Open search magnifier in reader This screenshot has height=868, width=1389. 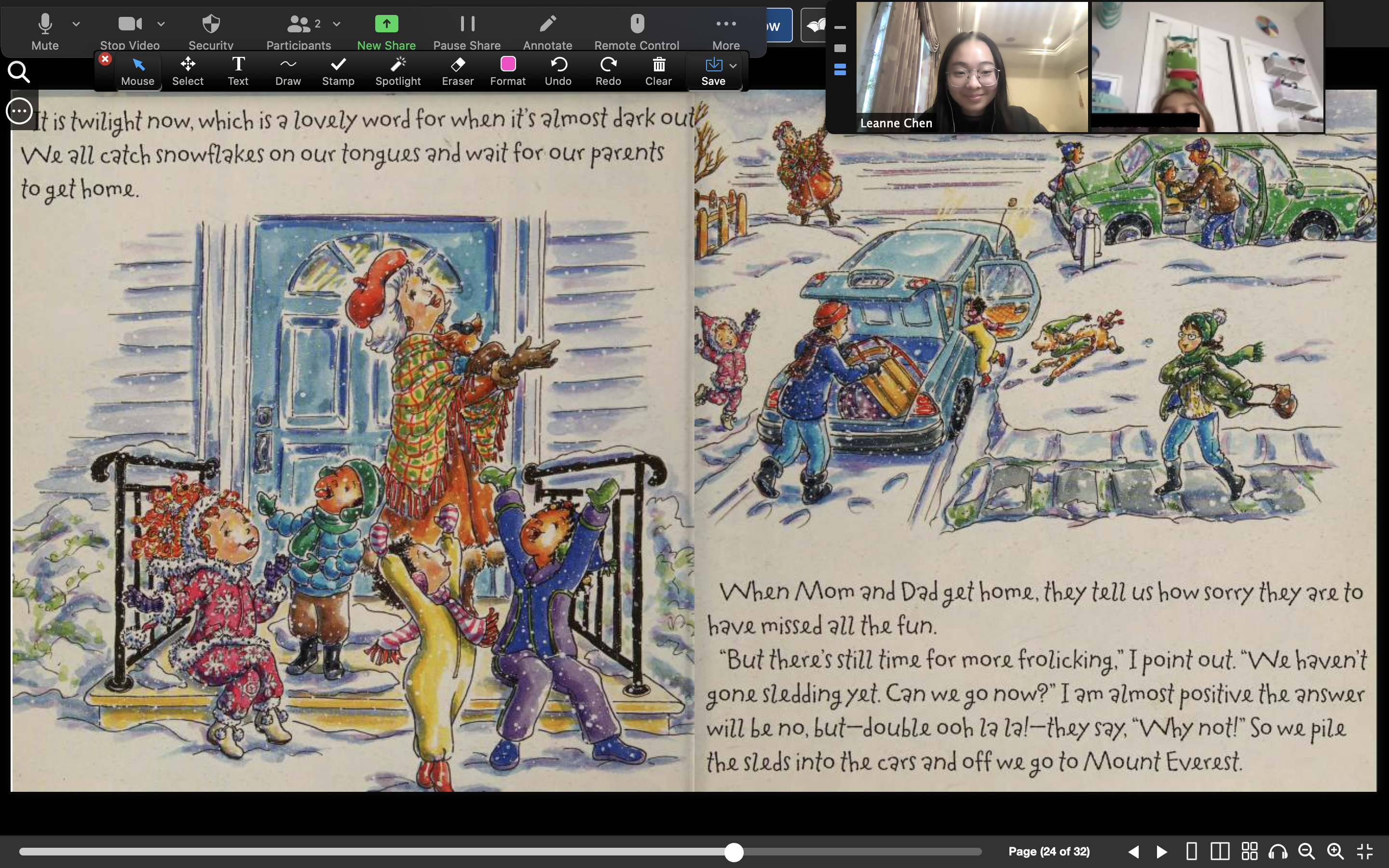pyautogui.click(x=19, y=72)
